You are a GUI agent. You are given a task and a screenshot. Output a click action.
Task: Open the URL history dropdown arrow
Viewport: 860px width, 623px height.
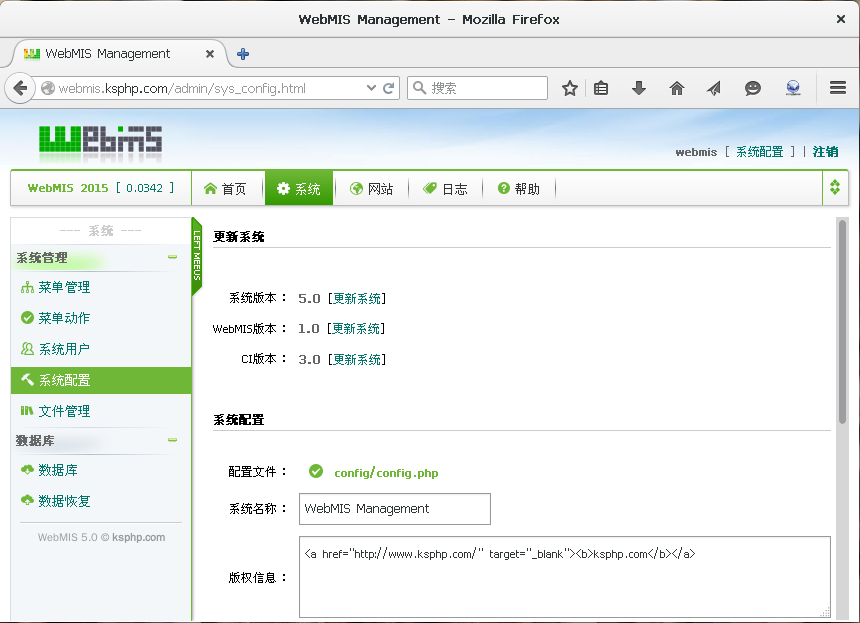[371, 88]
